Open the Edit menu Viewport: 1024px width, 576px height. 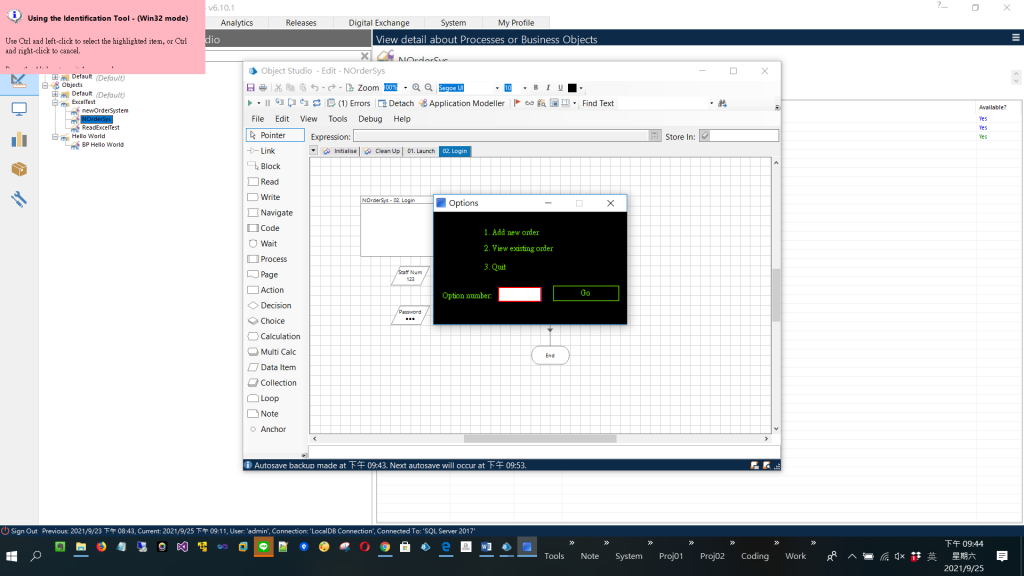click(x=282, y=119)
